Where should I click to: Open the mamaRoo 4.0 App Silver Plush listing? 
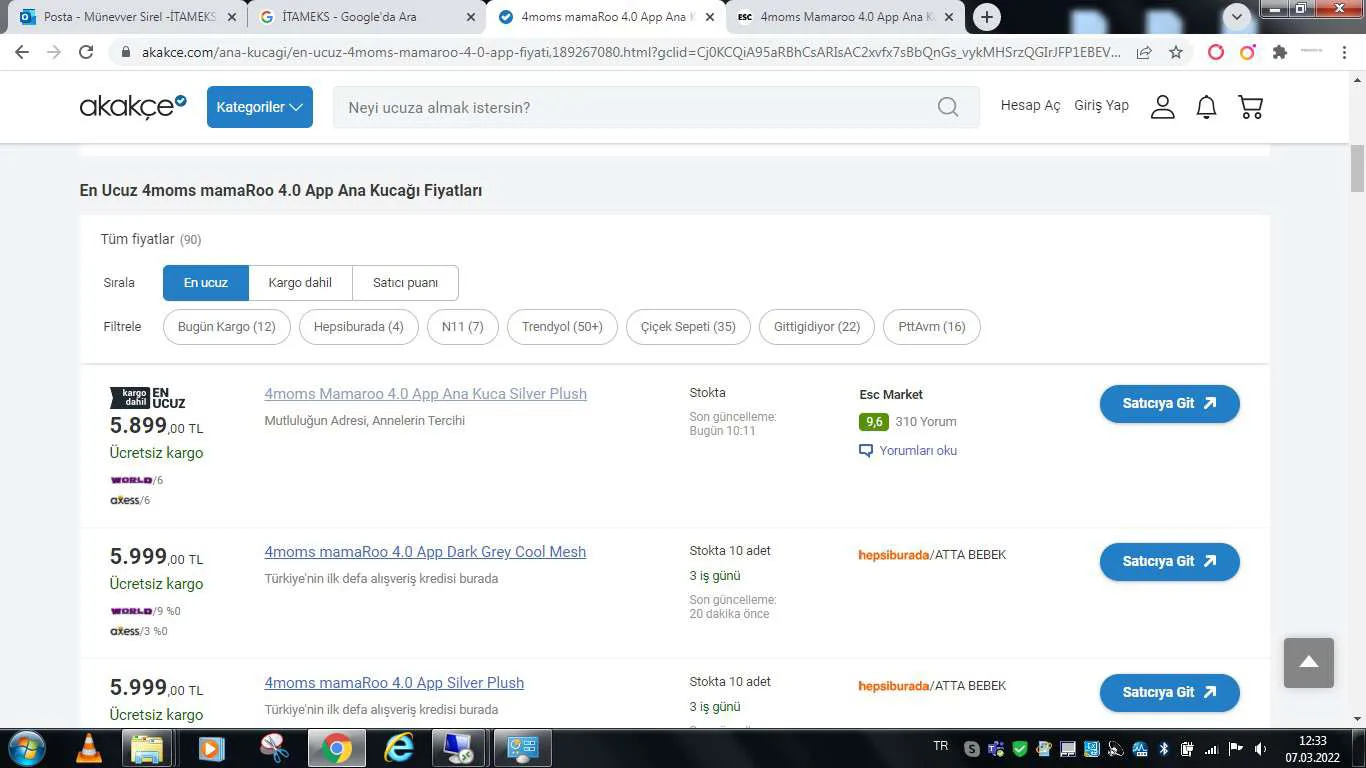coord(394,683)
